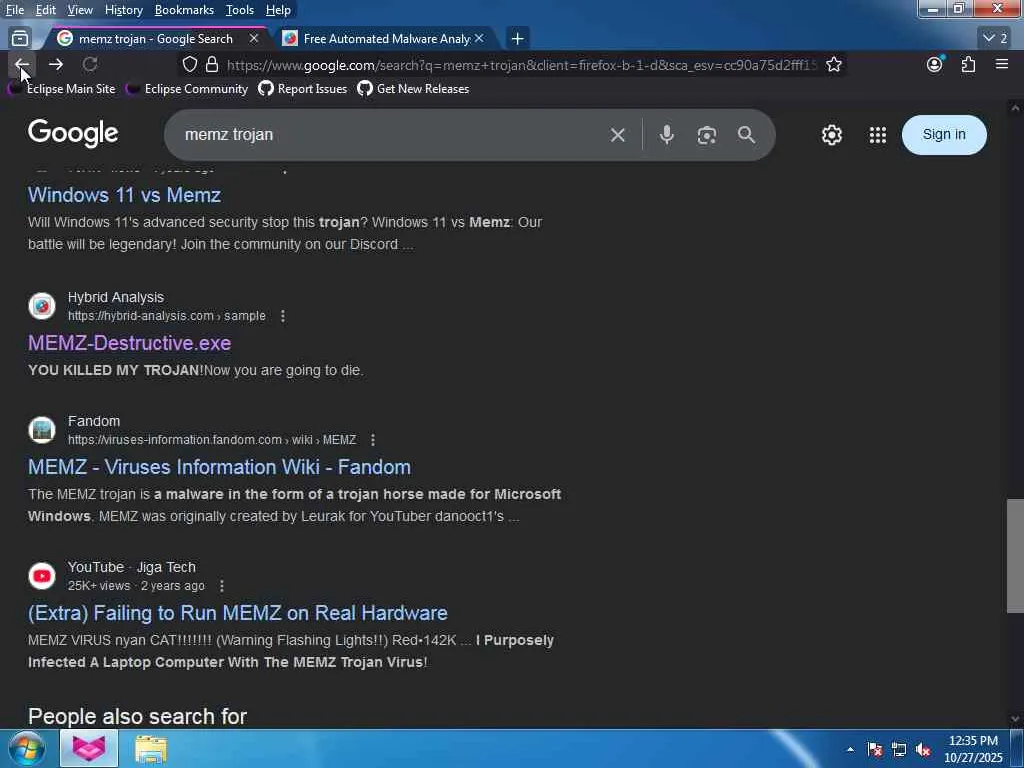Click the scrollbar down arrow
1024x768 pixels.
click(1015, 720)
